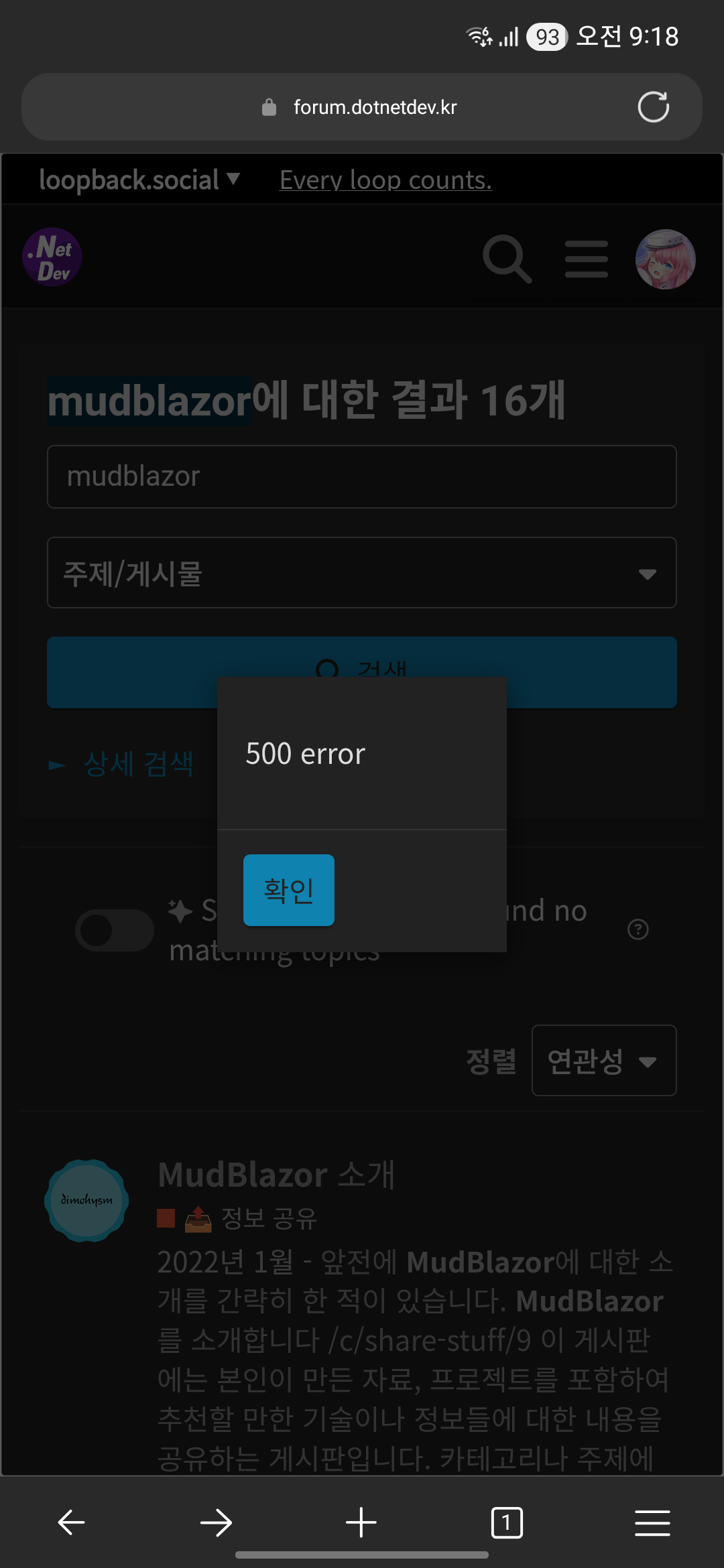Dismiss the 500 error dialog with 확인
Viewport: 724px width, 1568px height.
point(289,890)
